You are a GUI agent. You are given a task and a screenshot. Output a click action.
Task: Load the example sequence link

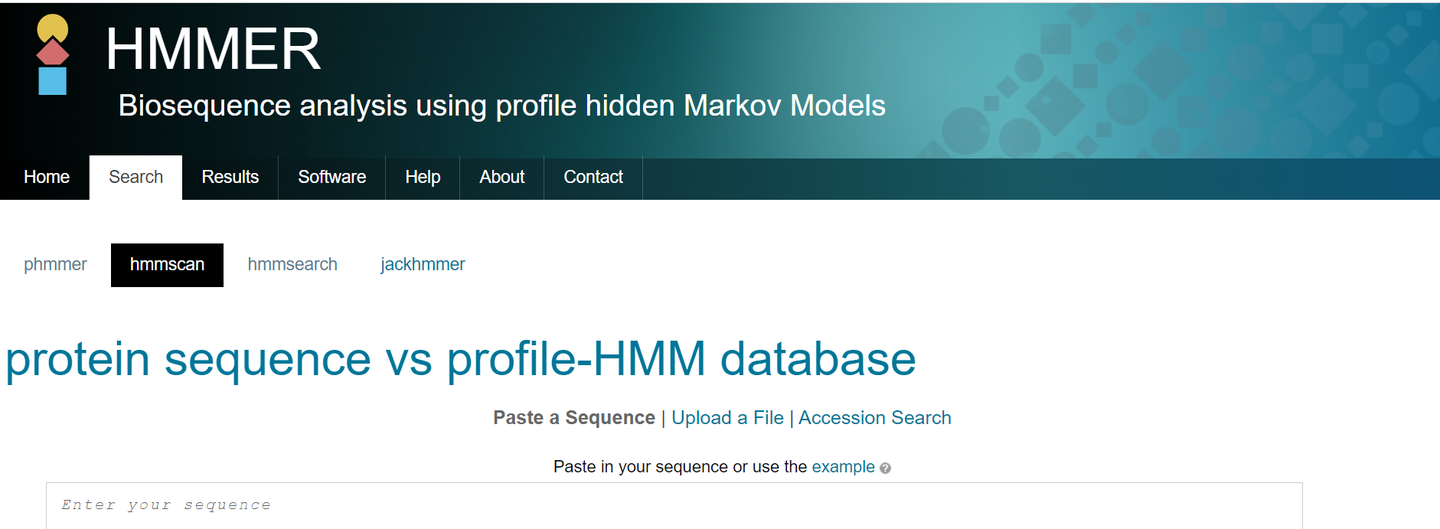(x=843, y=467)
